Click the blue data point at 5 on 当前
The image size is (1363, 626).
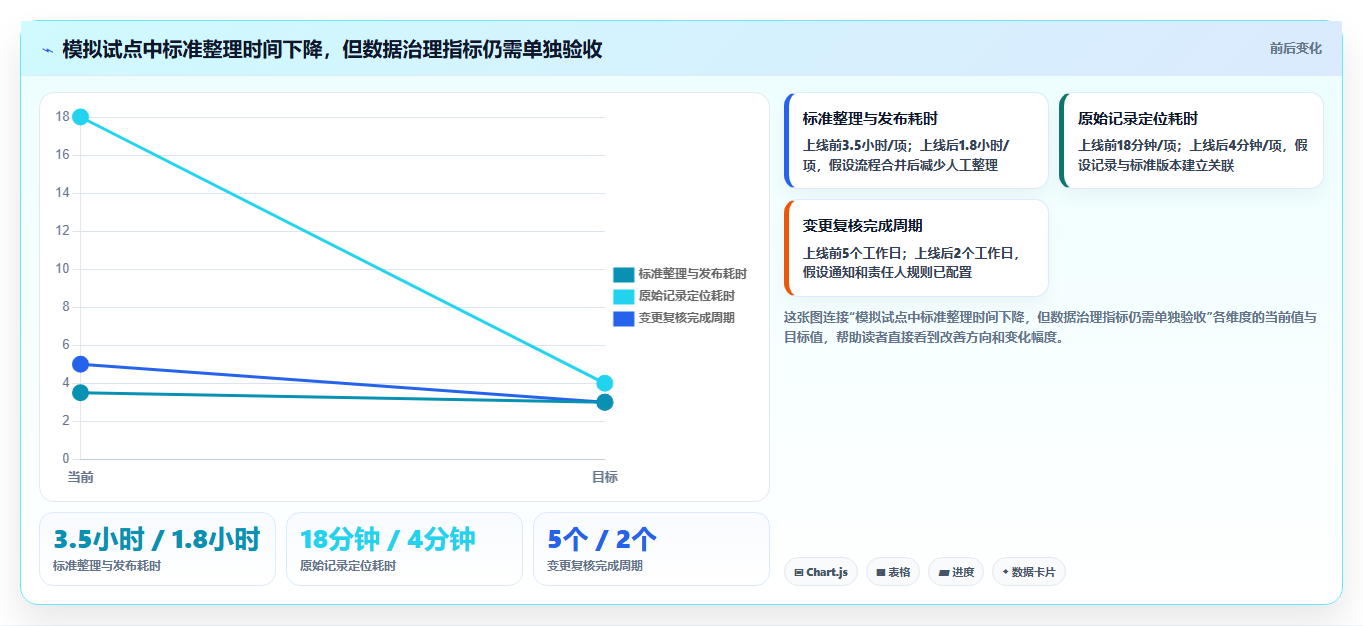pos(81,364)
